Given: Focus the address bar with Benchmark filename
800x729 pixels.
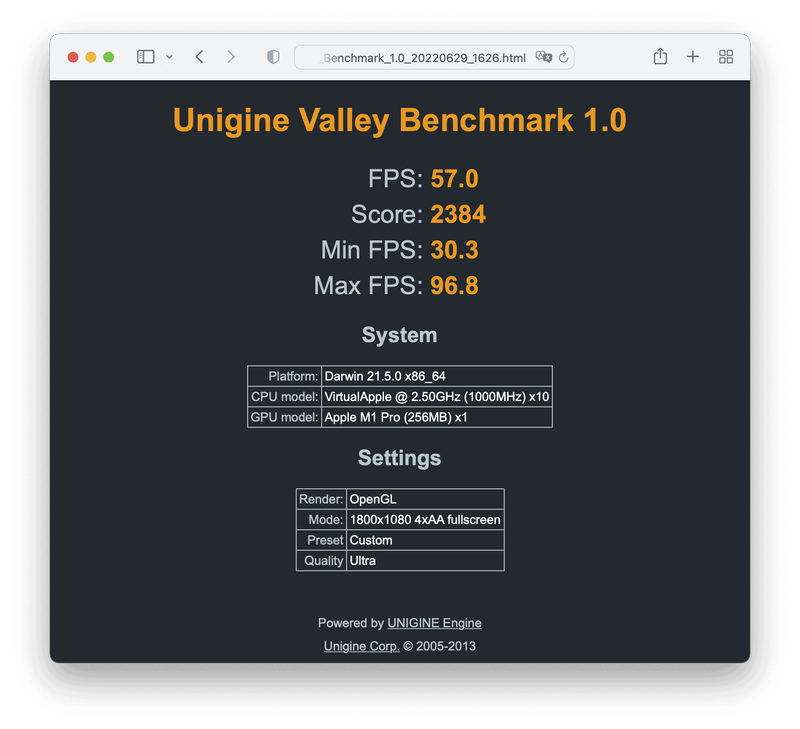Looking at the screenshot, I should click(x=423, y=58).
